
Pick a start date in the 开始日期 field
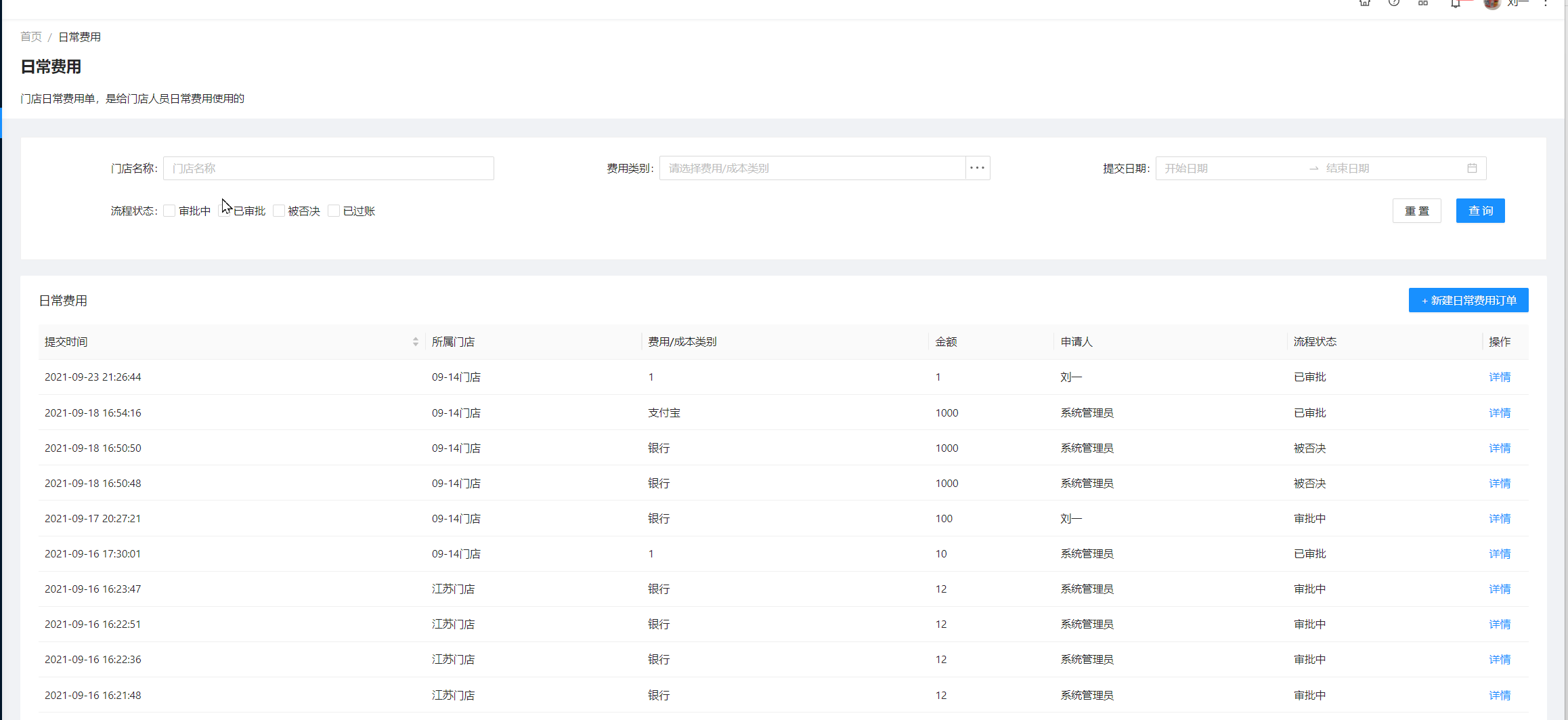(x=1232, y=168)
